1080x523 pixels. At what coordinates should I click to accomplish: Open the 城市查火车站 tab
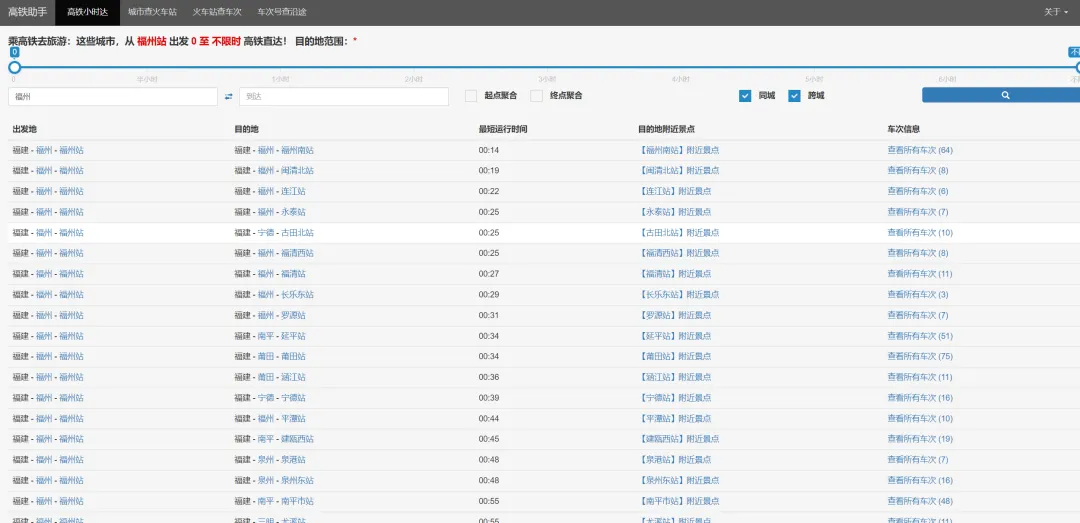pos(152,12)
